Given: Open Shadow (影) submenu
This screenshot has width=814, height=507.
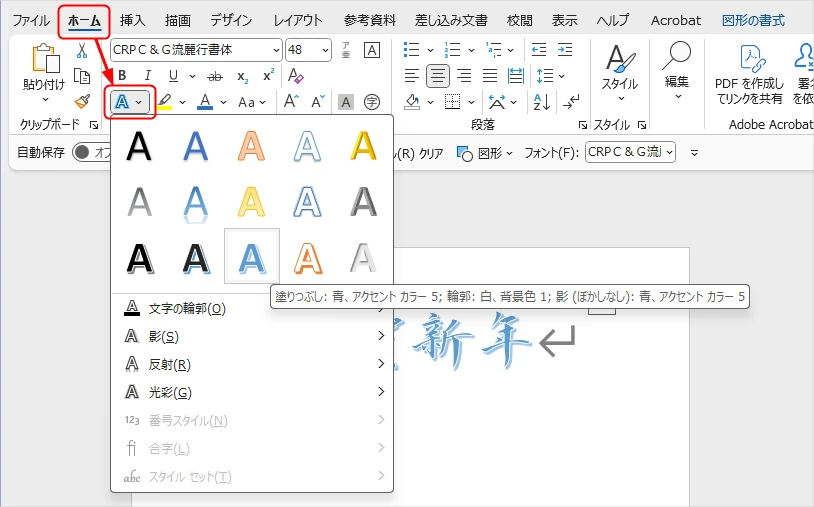Looking at the screenshot, I should (x=252, y=336).
